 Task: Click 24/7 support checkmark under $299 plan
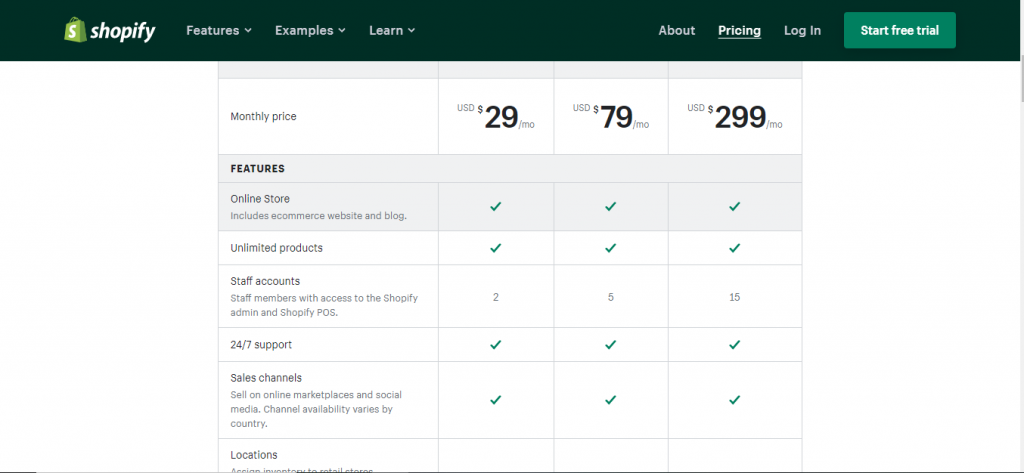point(735,344)
